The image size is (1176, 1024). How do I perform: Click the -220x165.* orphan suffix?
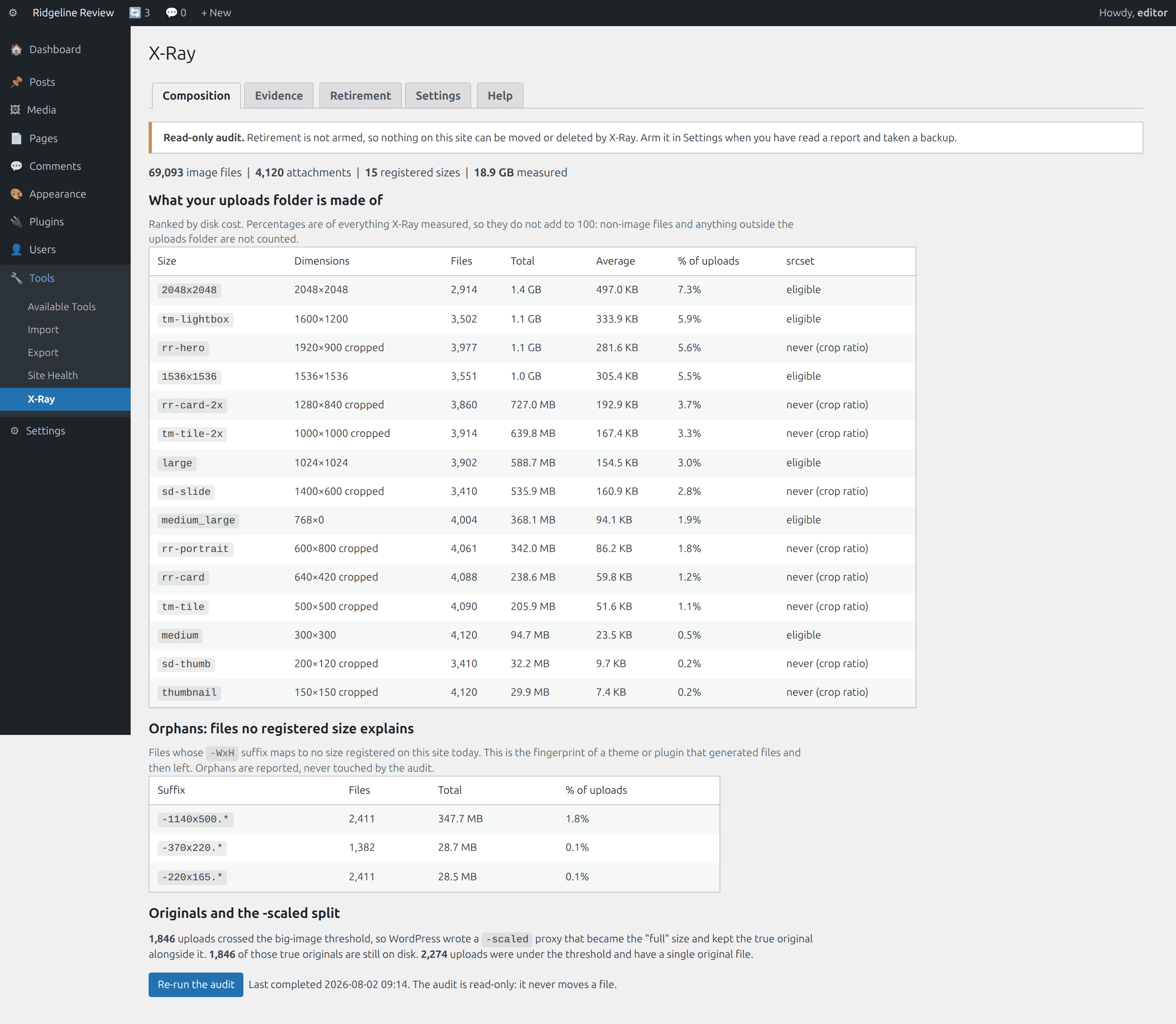192,878
